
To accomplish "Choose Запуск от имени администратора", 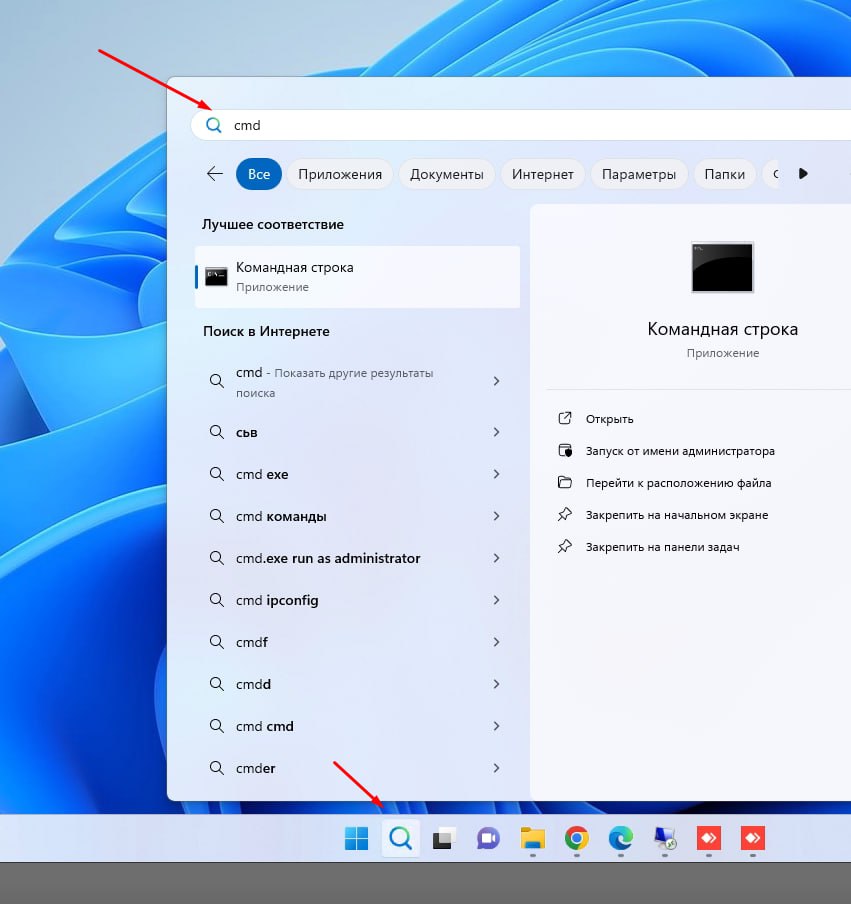I will pos(680,451).
